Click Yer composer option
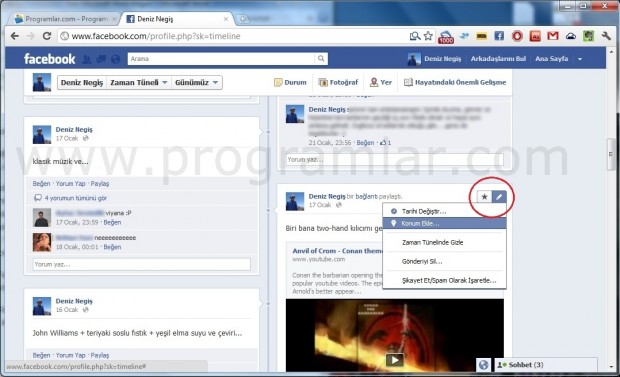620x377 pixels. 381,82
